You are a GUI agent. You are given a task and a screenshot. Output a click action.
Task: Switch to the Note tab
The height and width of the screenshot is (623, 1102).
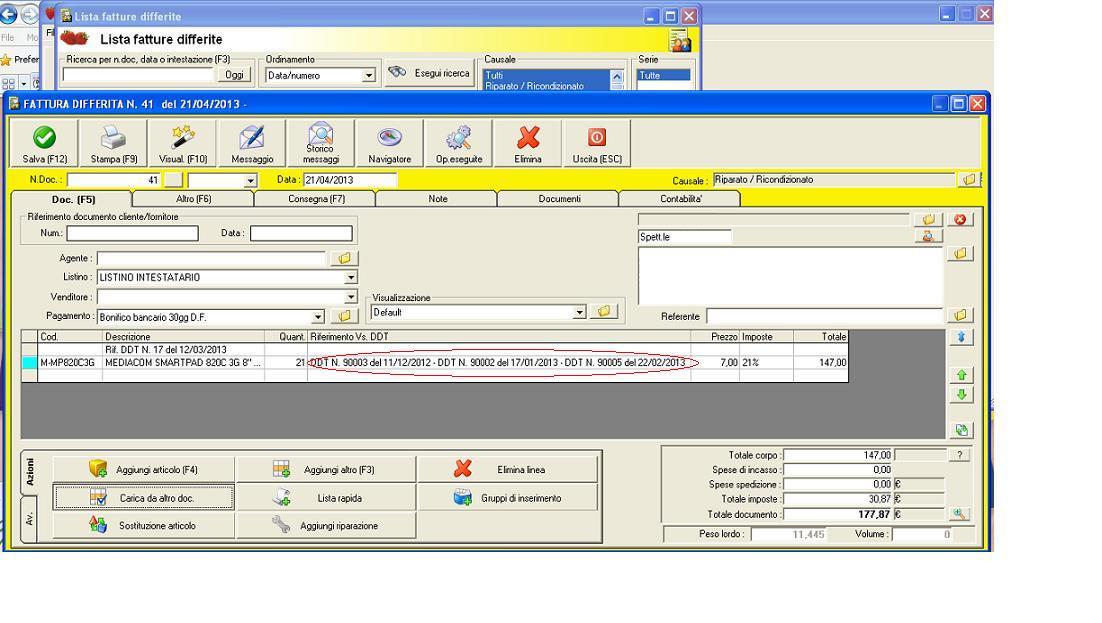coord(438,199)
